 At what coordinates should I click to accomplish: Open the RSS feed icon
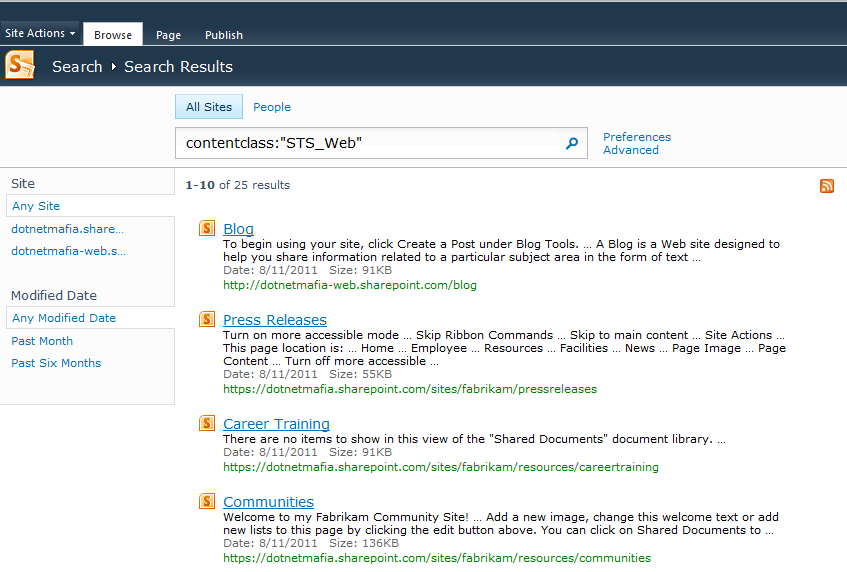(826, 186)
